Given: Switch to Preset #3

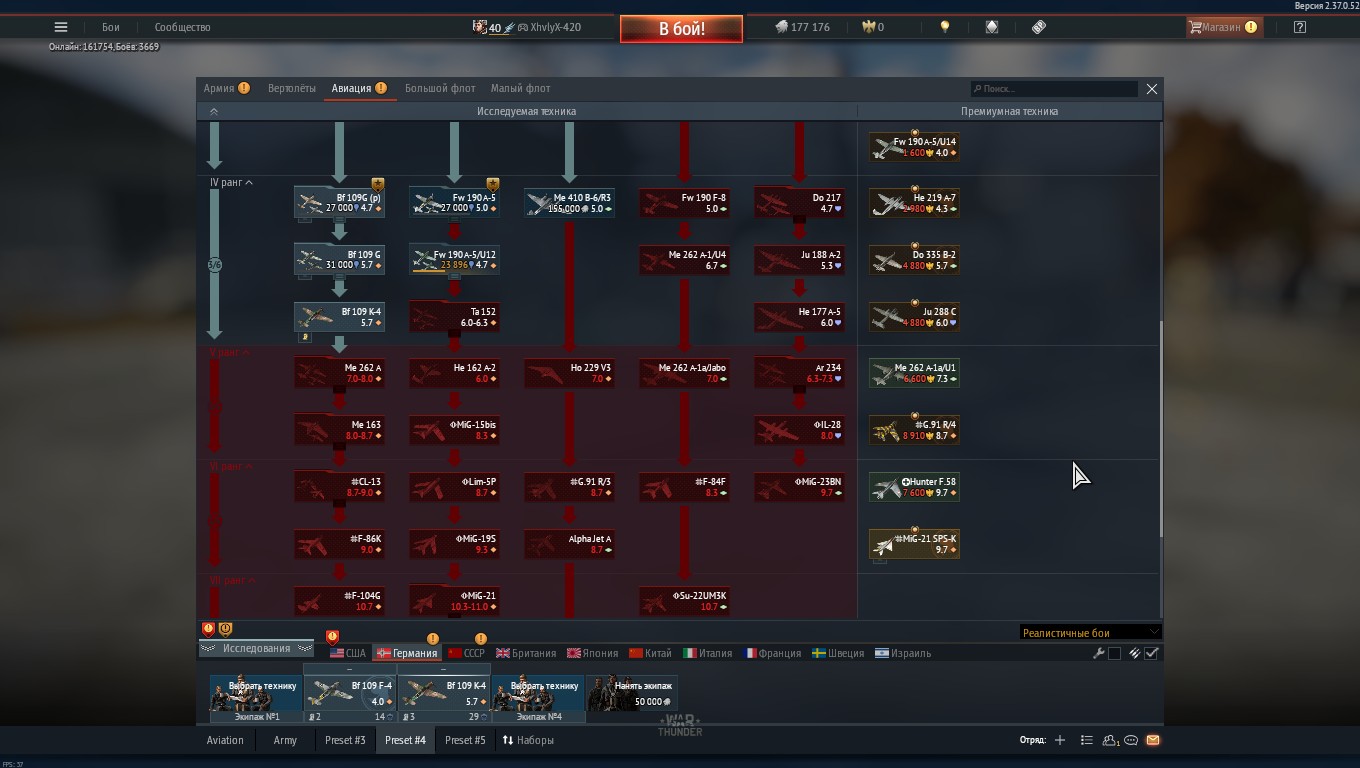Looking at the screenshot, I should point(345,740).
